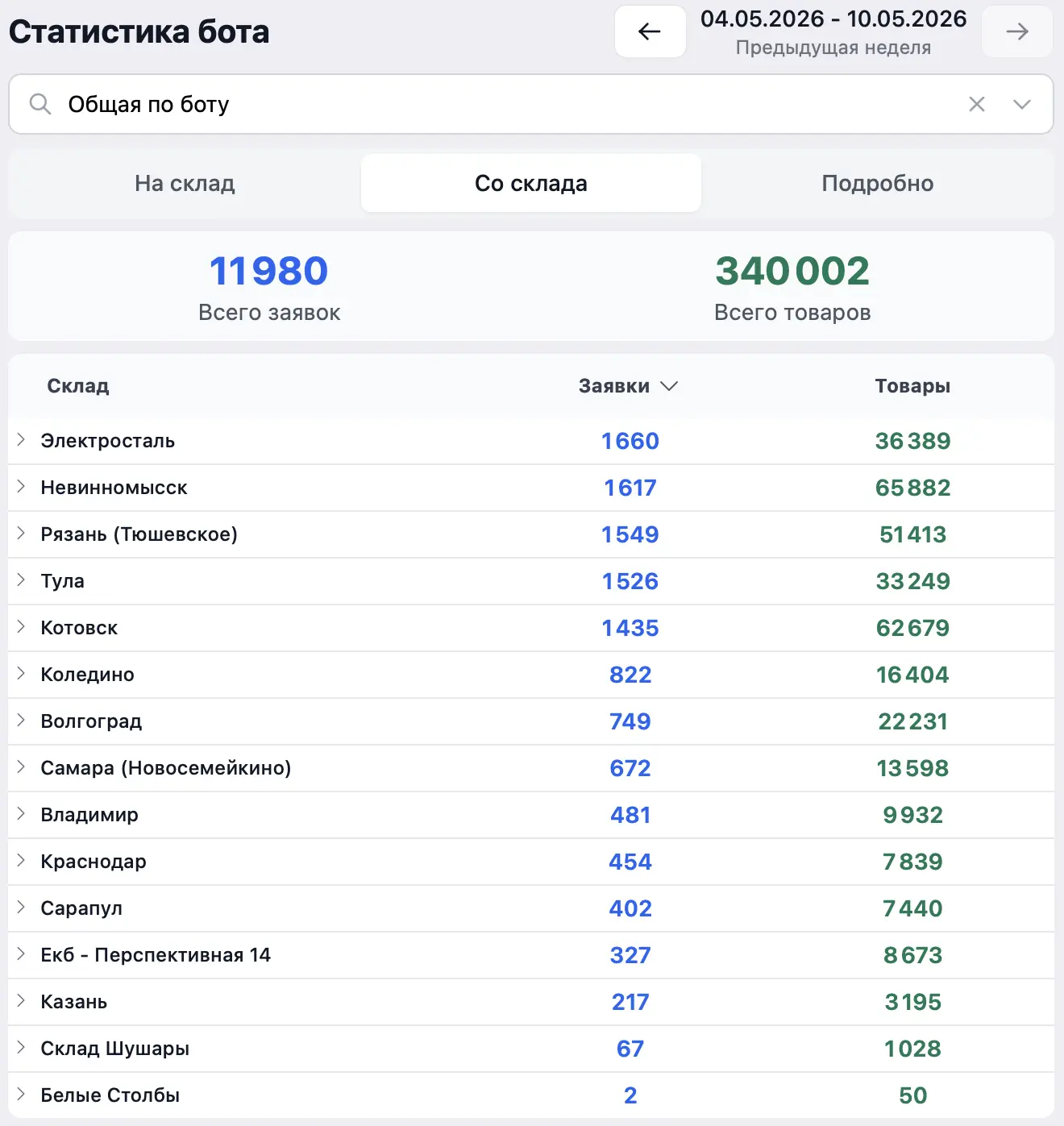Viewport: 1064px width, 1126px height.
Task: Expand the Екб - Перспективная 14 row
Action: click(22, 954)
